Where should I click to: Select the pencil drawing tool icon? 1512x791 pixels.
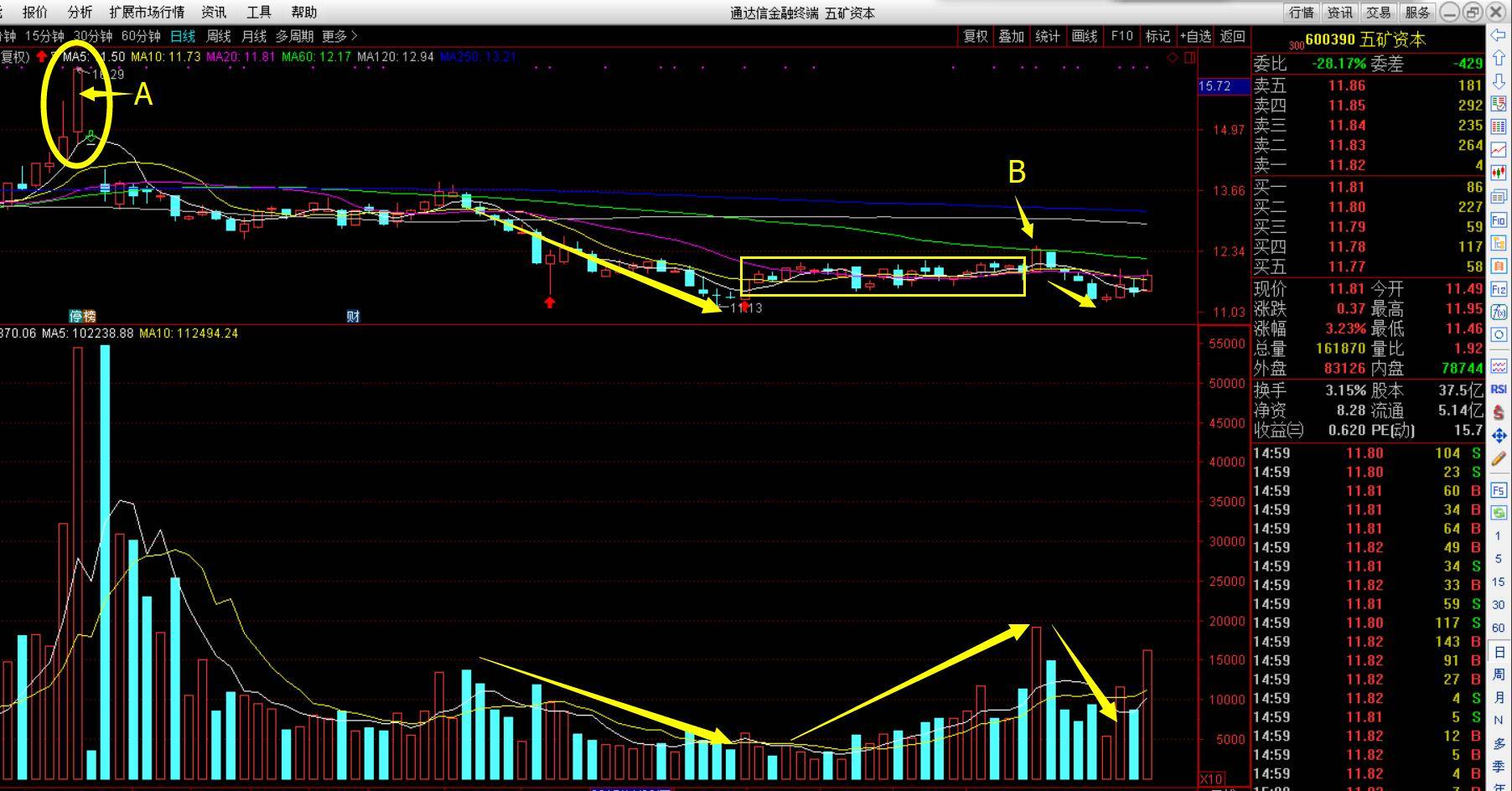tap(1498, 459)
